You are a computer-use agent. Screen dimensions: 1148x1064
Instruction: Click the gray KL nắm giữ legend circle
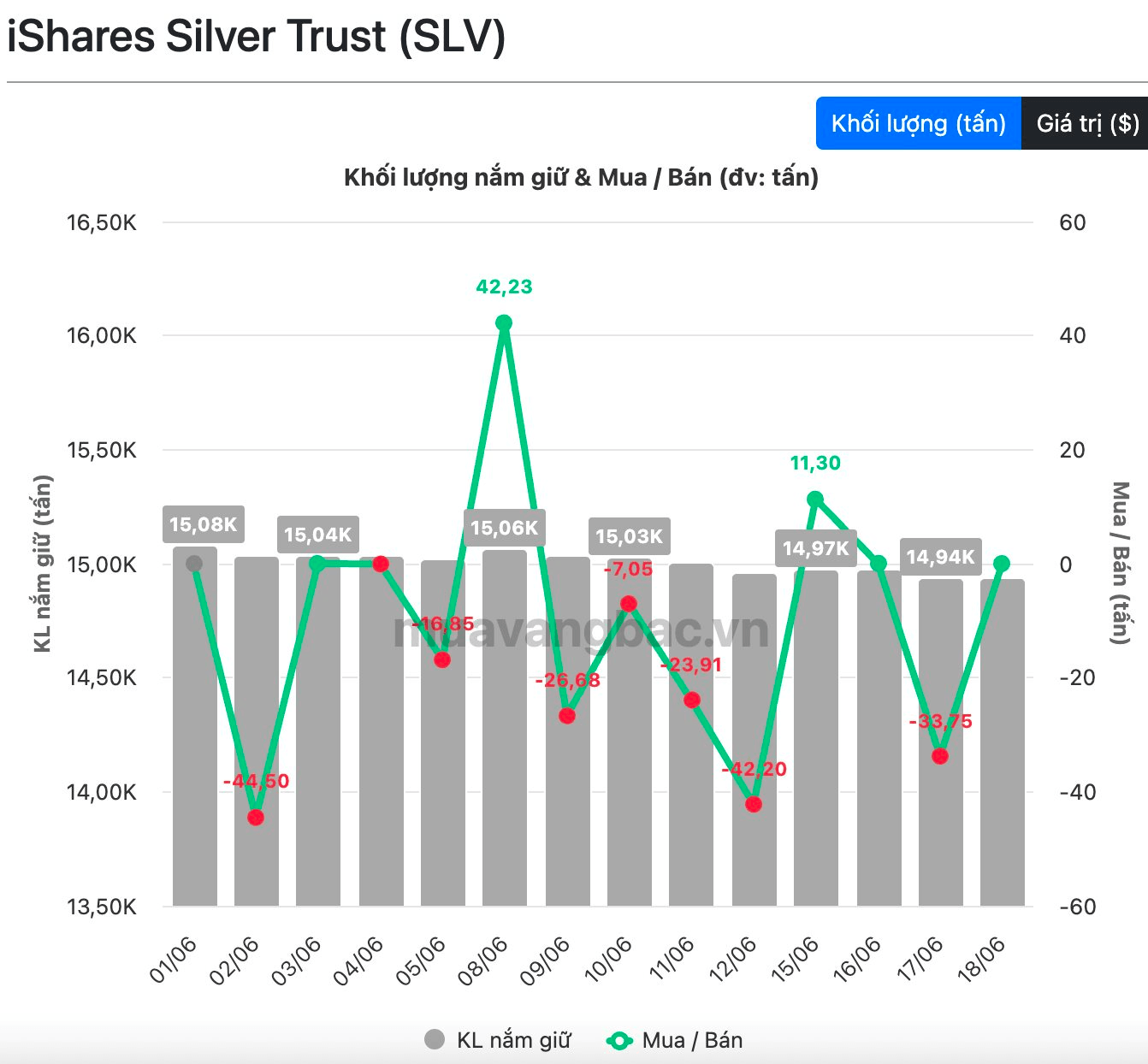pos(435,1040)
